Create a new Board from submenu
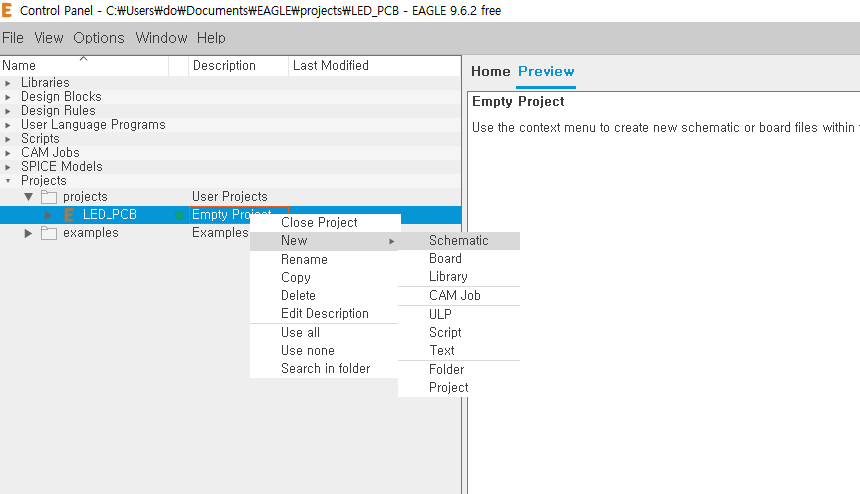860x494 pixels. click(459, 259)
